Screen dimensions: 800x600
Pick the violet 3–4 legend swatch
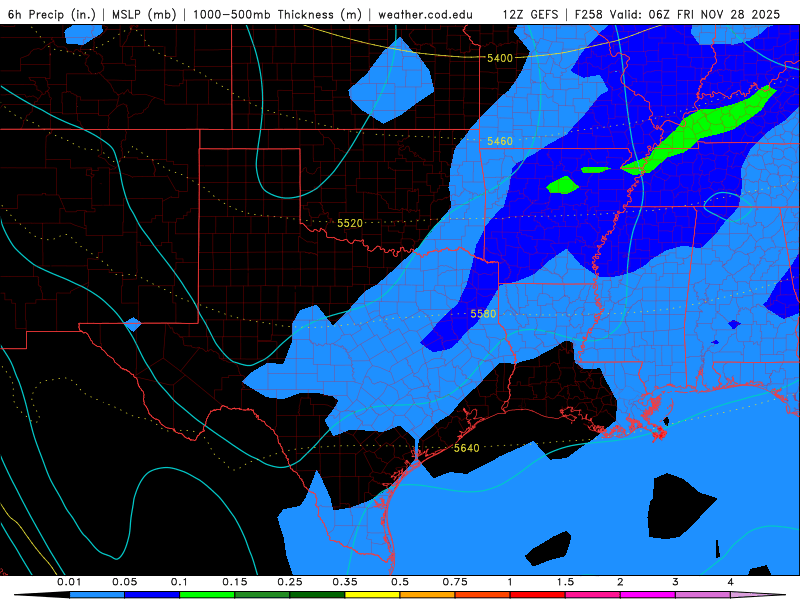[703, 595]
